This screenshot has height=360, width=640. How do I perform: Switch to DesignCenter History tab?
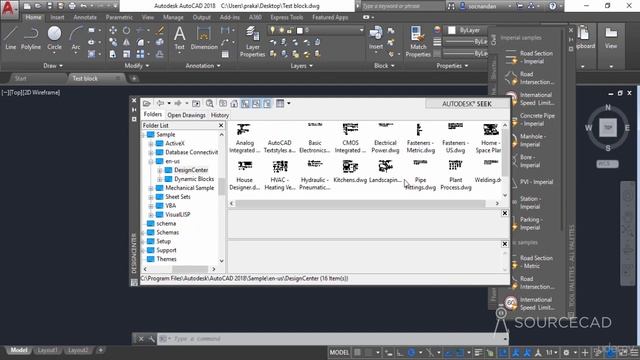[220, 115]
